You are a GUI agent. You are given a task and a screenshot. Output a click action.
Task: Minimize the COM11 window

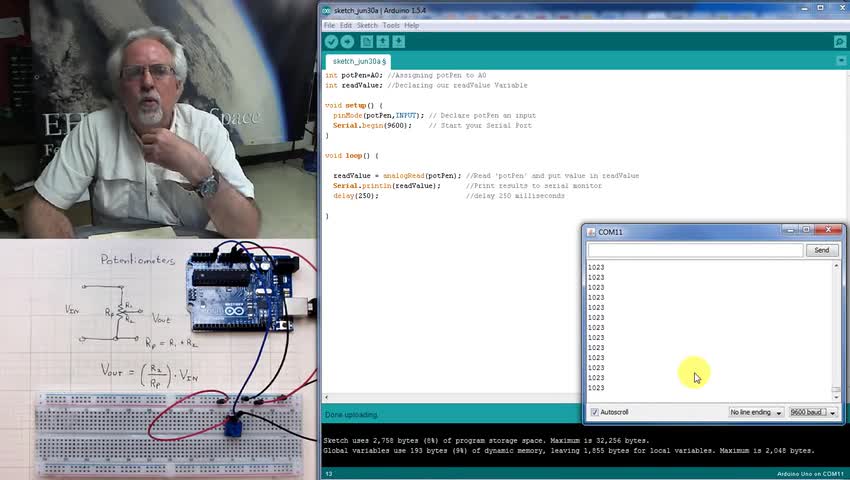tap(790, 230)
